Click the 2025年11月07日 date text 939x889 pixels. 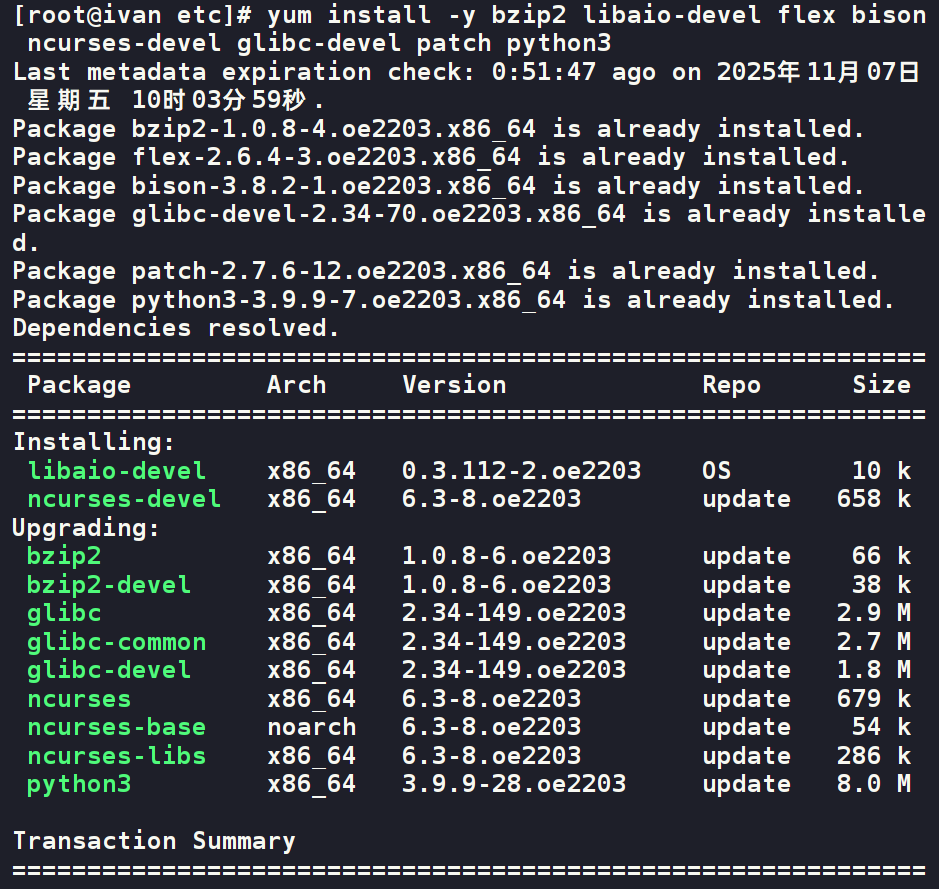click(x=818, y=72)
